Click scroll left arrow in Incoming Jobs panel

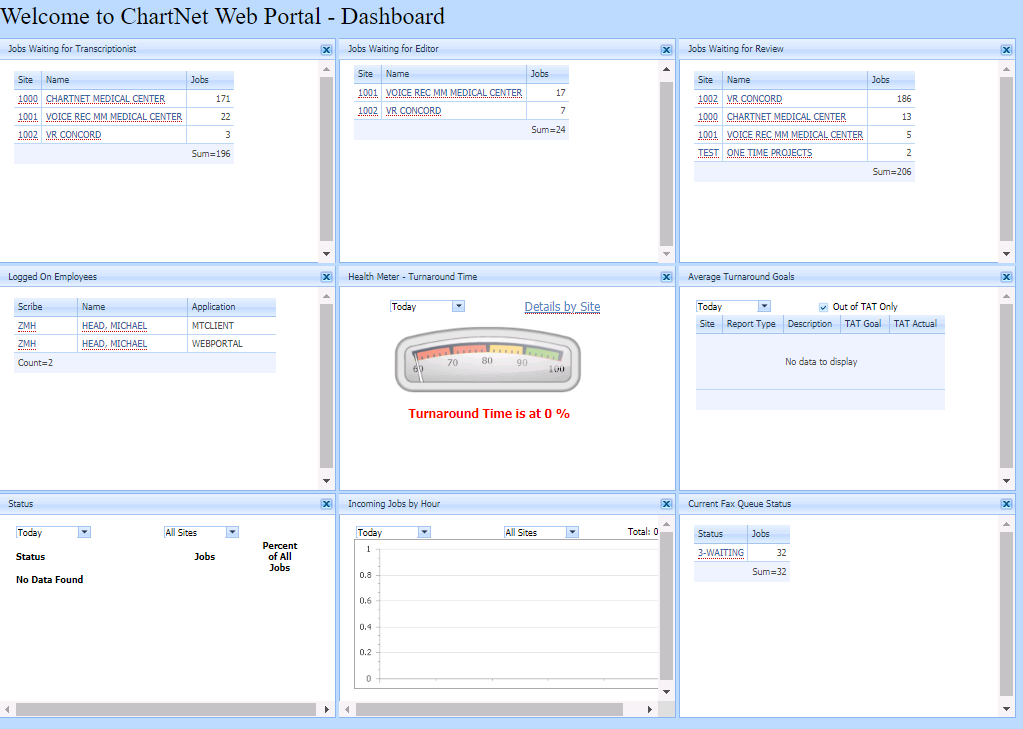(x=348, y=709)
